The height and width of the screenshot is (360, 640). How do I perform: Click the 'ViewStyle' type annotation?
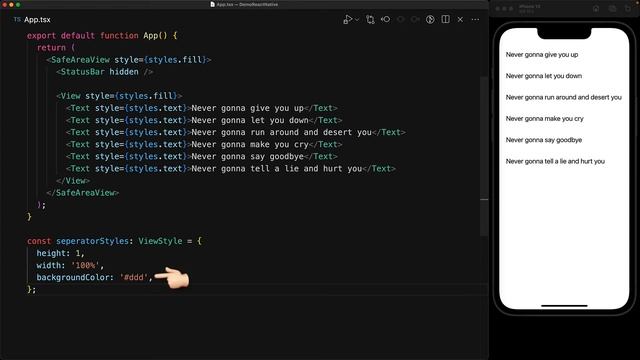[x=160, y=241]
